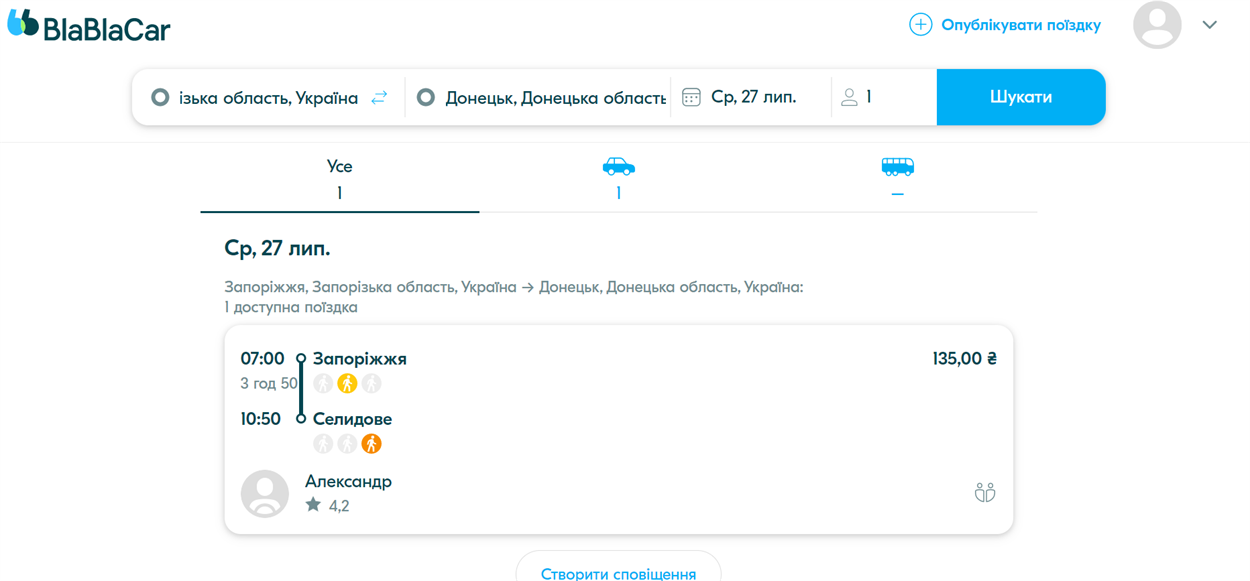Click driver name Александр

348,481
